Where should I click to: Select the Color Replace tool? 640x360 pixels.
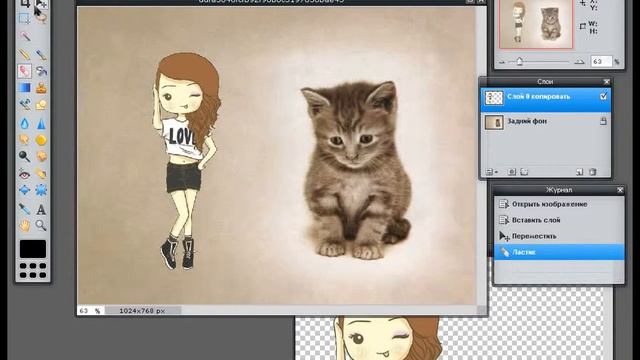coord(25,105)
